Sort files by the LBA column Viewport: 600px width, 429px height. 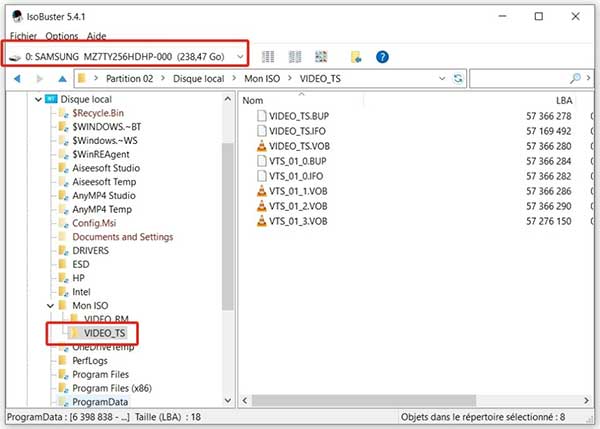(564, 100)
